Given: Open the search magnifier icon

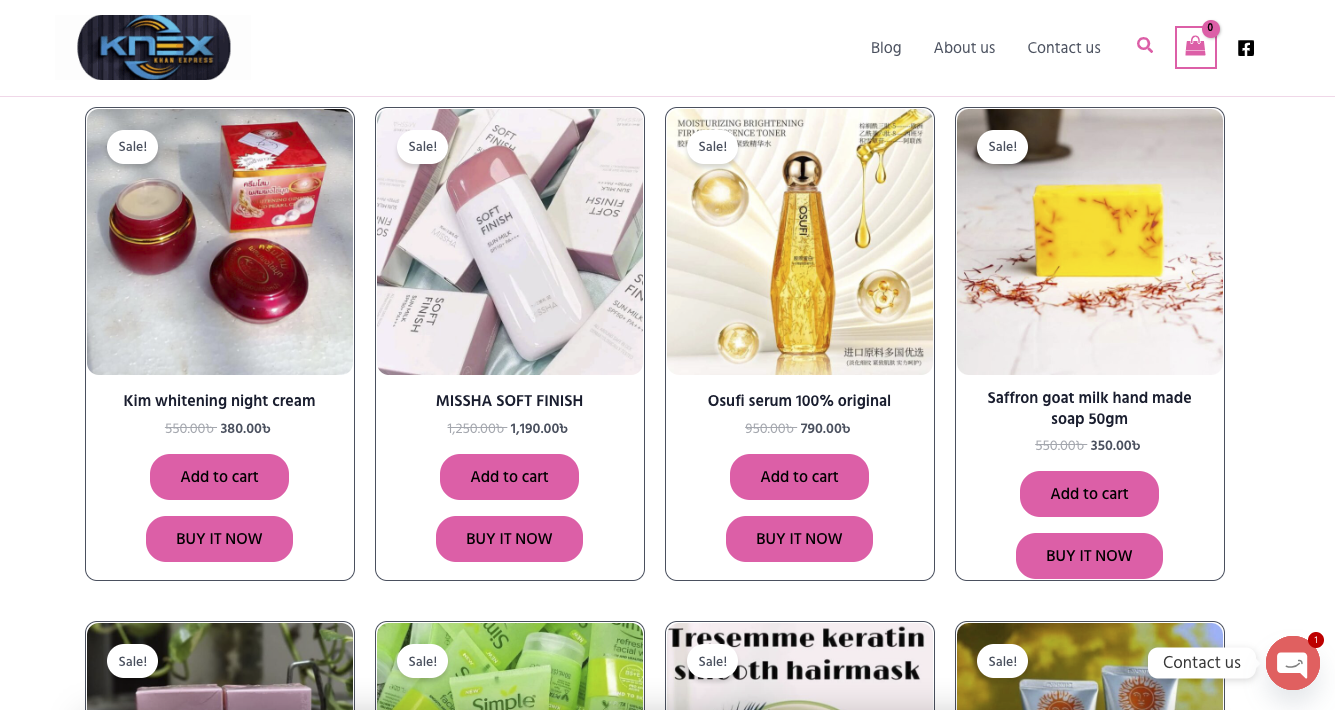Looking at the screenshot, I should (x=1145, y=45).
